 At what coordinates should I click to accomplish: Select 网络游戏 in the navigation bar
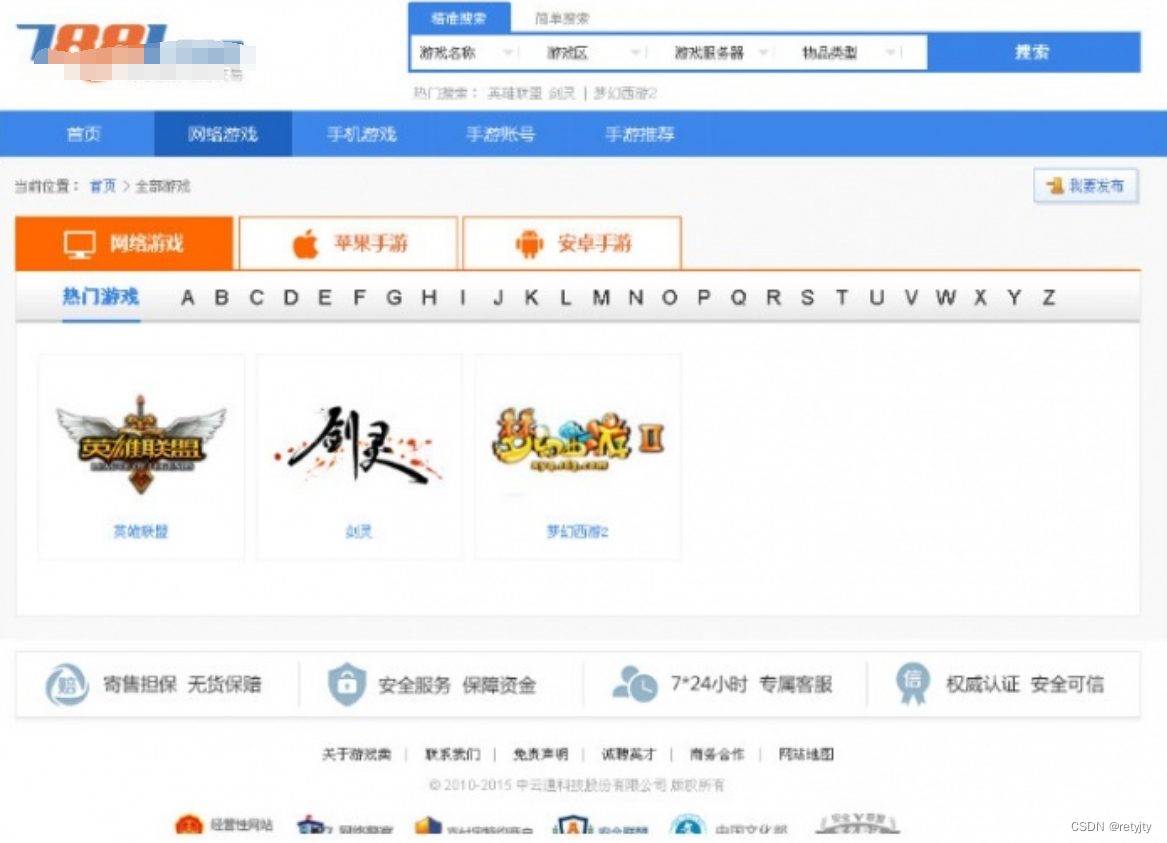click(223, 134)
